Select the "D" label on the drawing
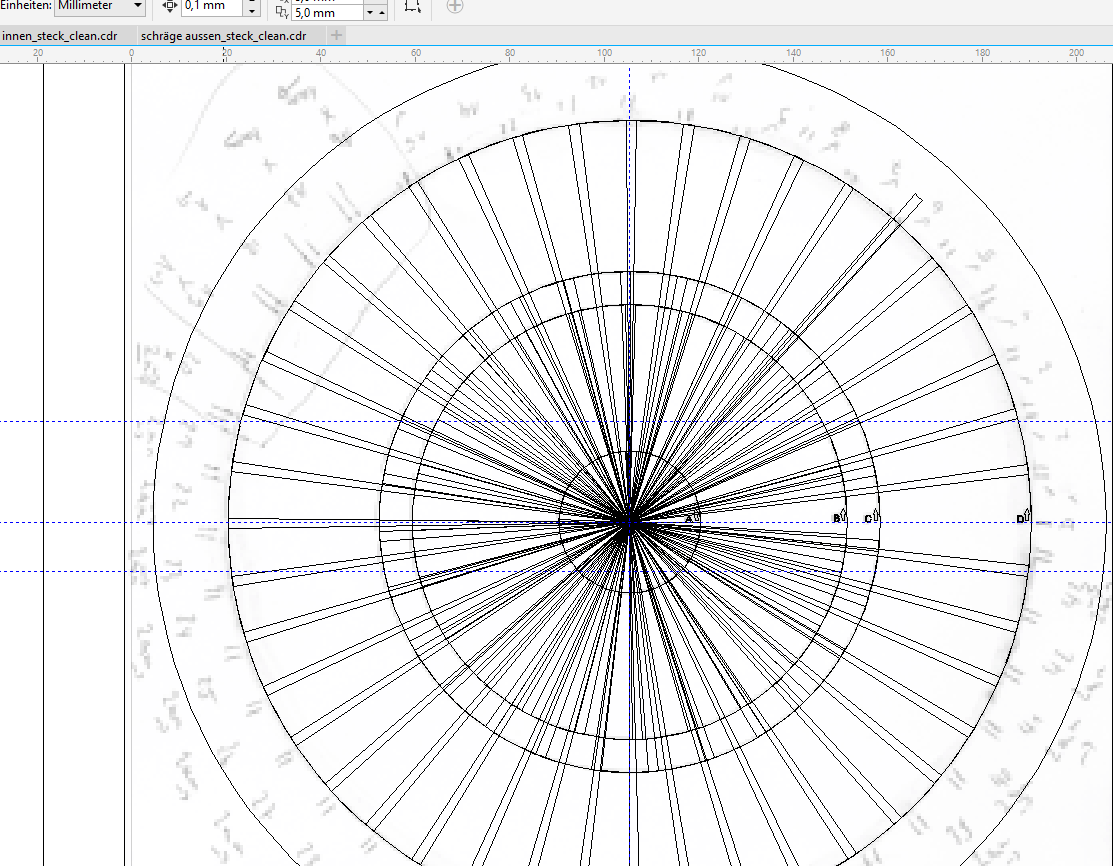 (1020, 519)
